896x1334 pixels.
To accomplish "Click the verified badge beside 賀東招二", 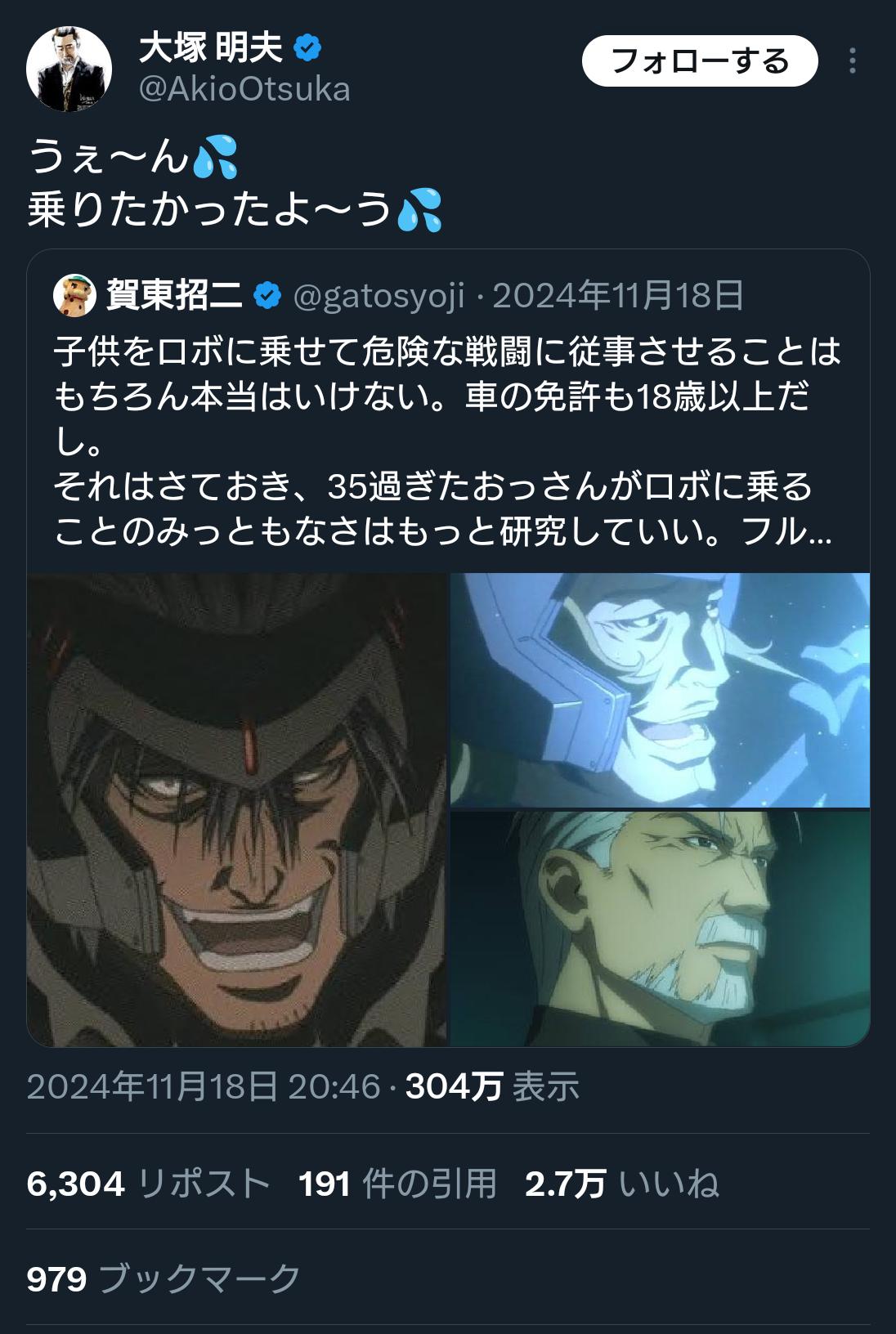I will (267, 295).
